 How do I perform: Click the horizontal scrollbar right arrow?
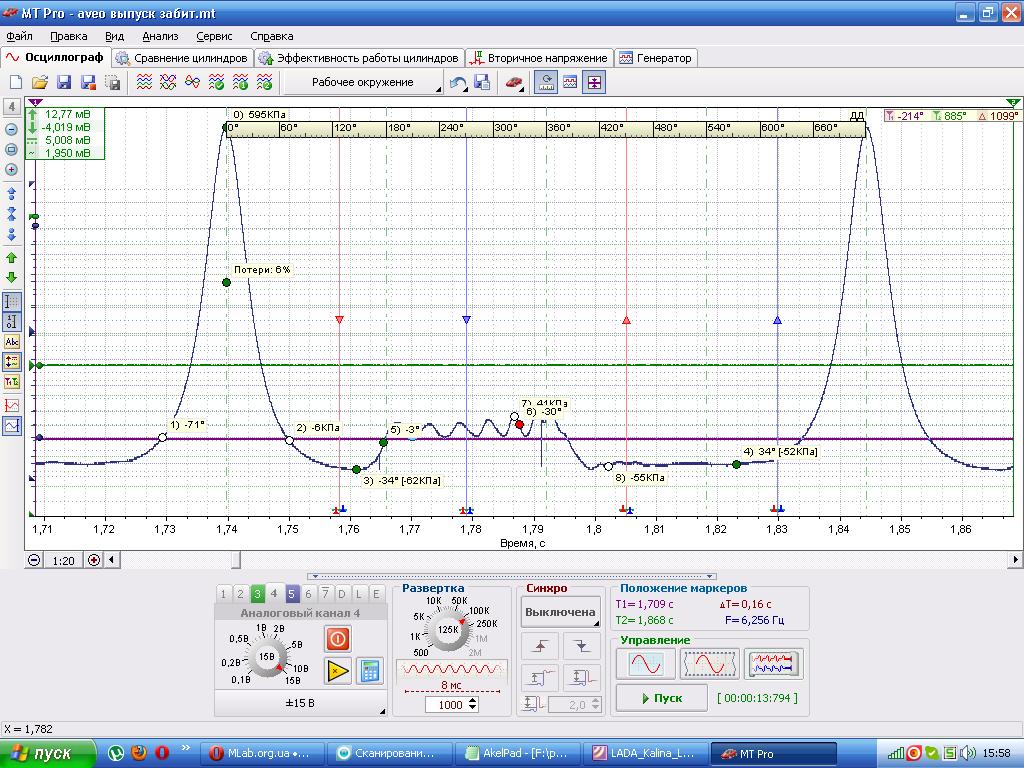1016,560
